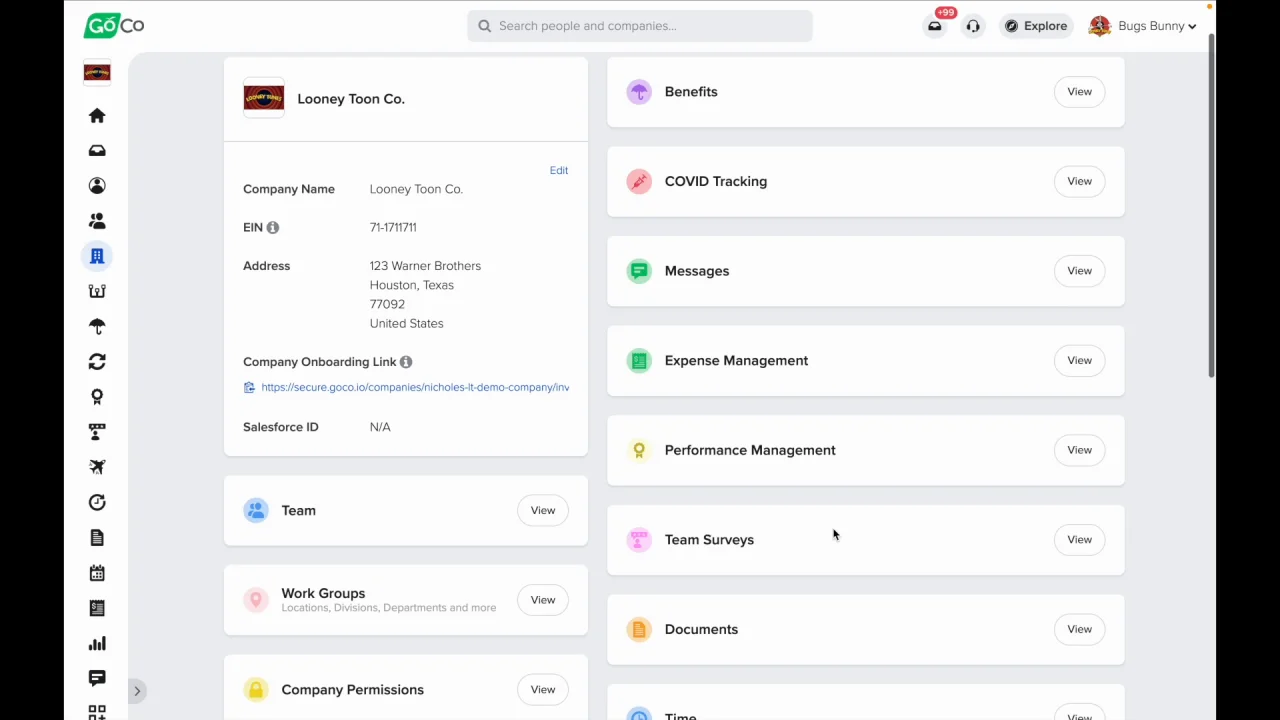Screen dimensions: 1280x720
Task: Click the GoCo logo
Action: 114,26
